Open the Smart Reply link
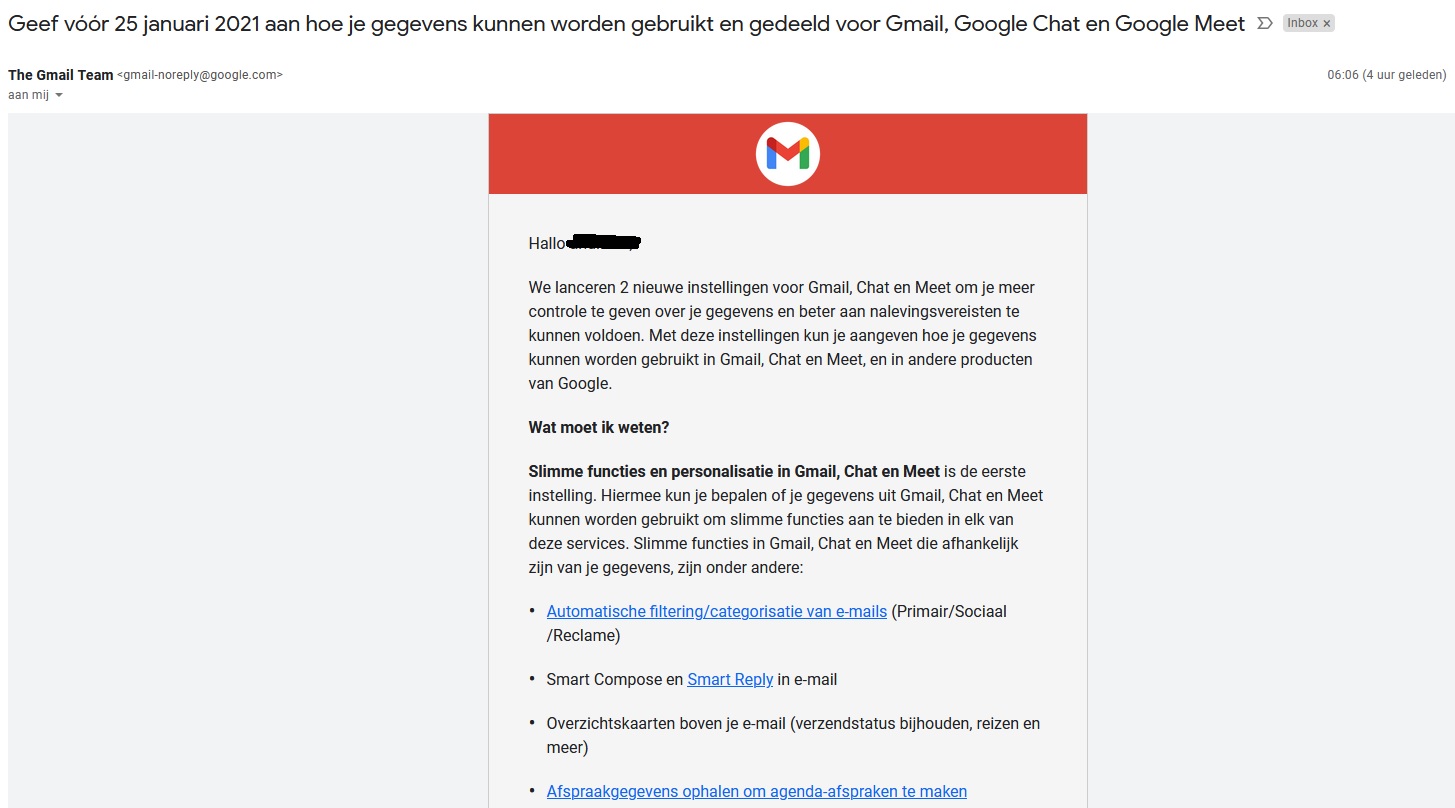 pyautogui.click(x=730, y=679)
